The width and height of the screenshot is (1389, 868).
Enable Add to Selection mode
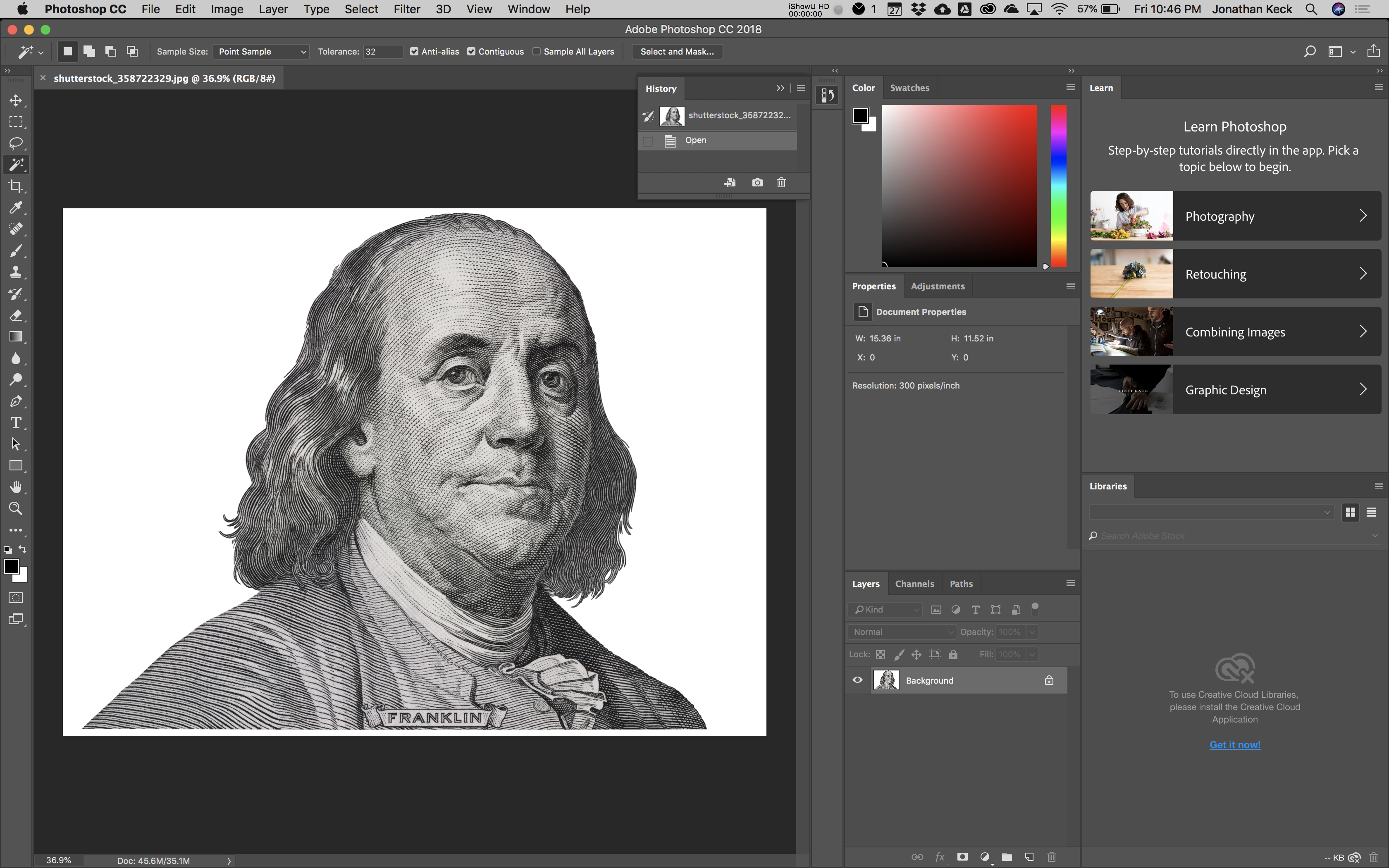coord(89,52)
